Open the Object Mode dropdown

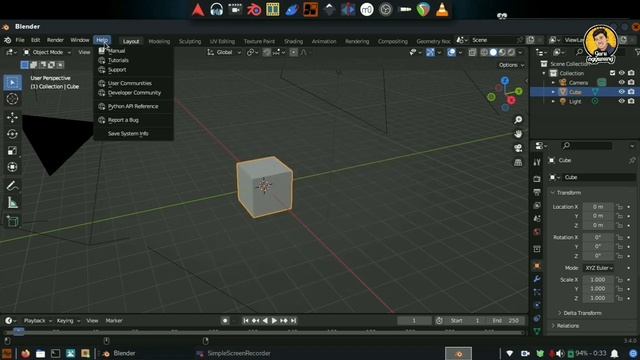click(47, 52)
